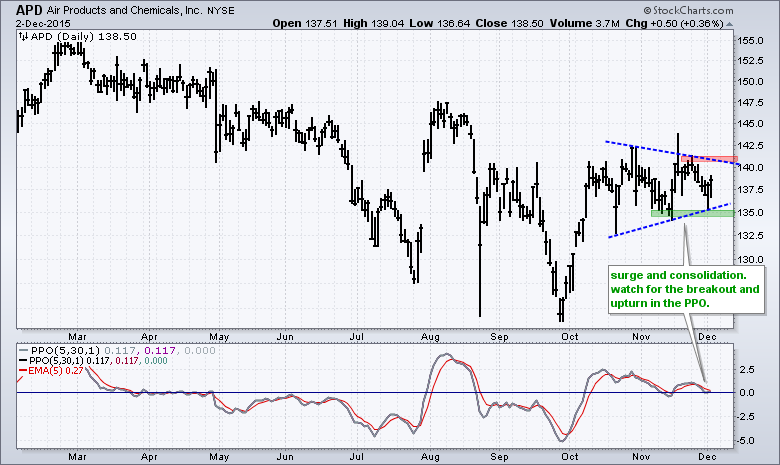780x465 pixels.
Task: Click the 150.0 price axis label
Action: pyautogui.click(x=750, y=82)
